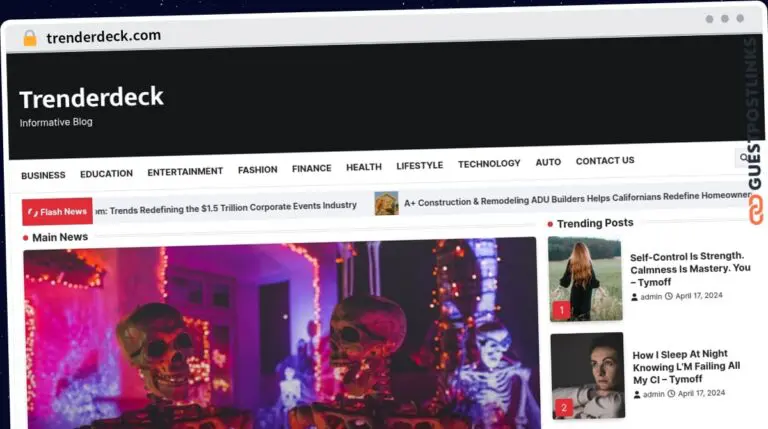This screenshot has width=768, height=429.
Task: Open the Business menu item
Action: tap(43, 175)
